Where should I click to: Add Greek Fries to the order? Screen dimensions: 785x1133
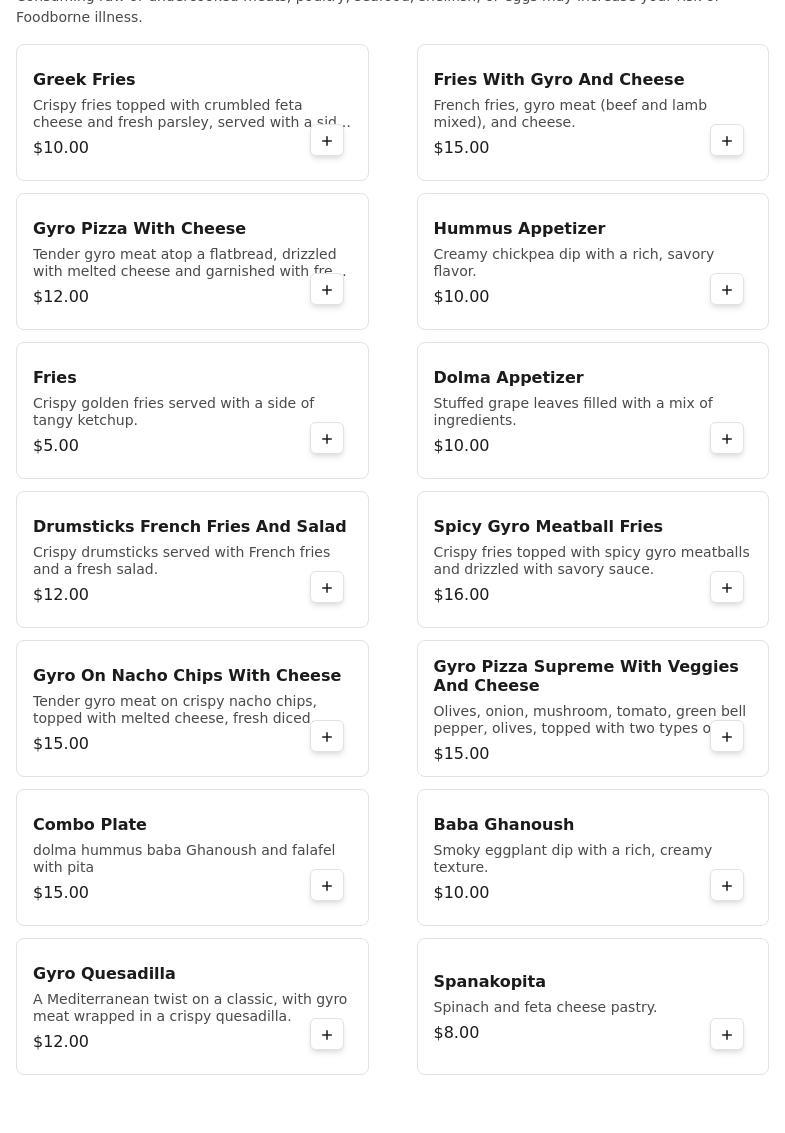click(327, 141)
